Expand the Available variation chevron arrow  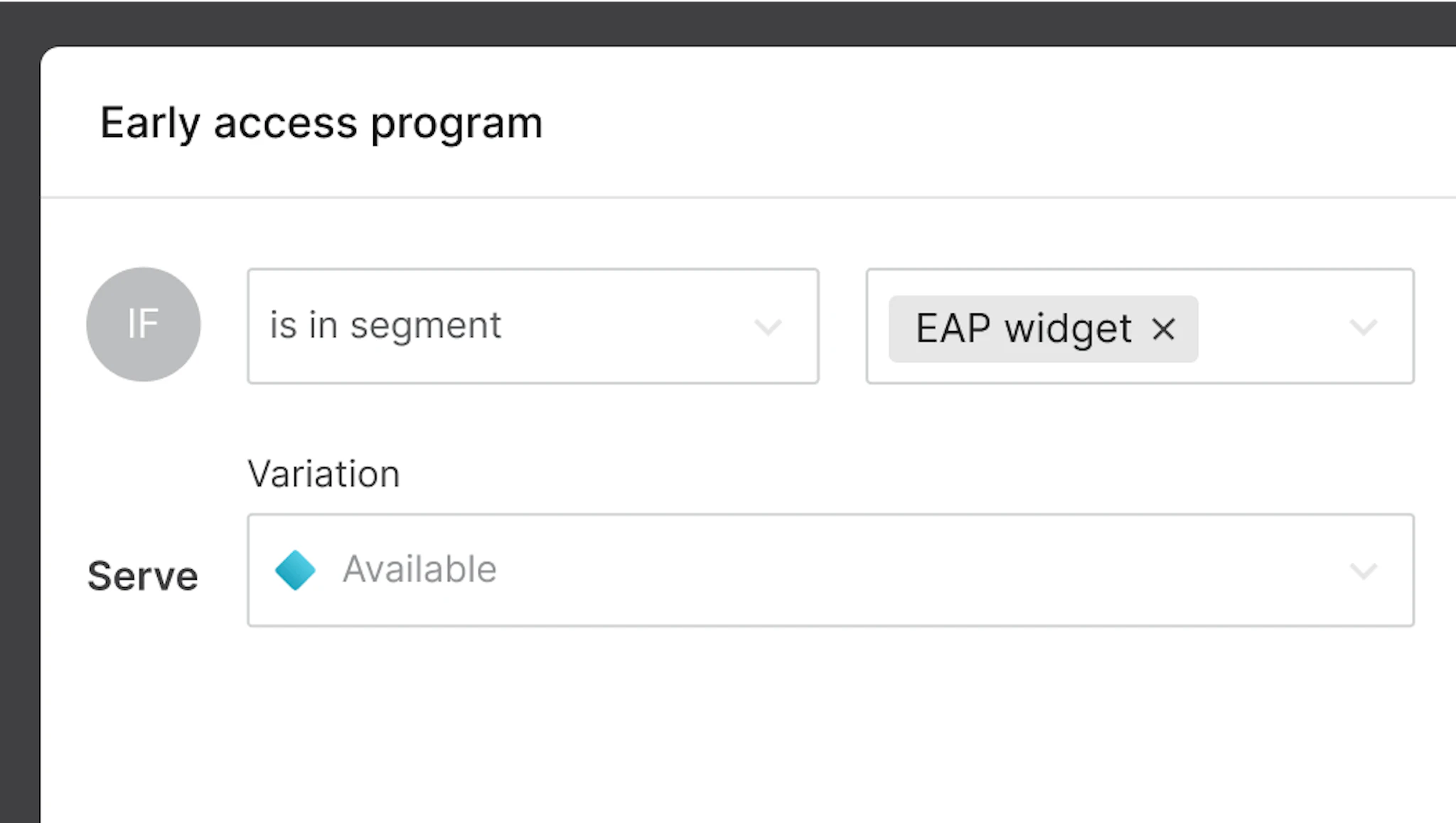[x=1363, y=571]
